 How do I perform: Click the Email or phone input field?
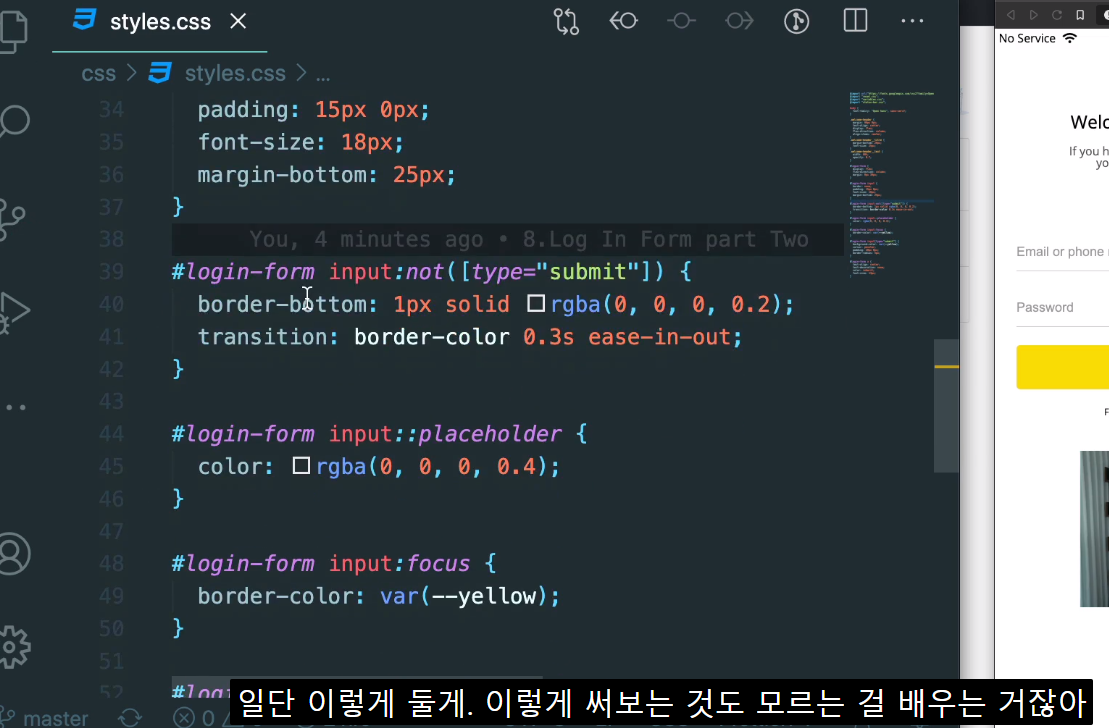click(1062, 252)
